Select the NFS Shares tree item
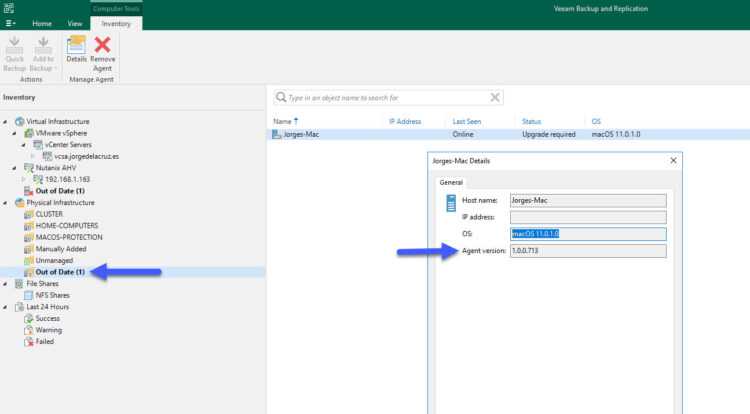This screenshot has height=414, width=750. (x=53, y=295)
